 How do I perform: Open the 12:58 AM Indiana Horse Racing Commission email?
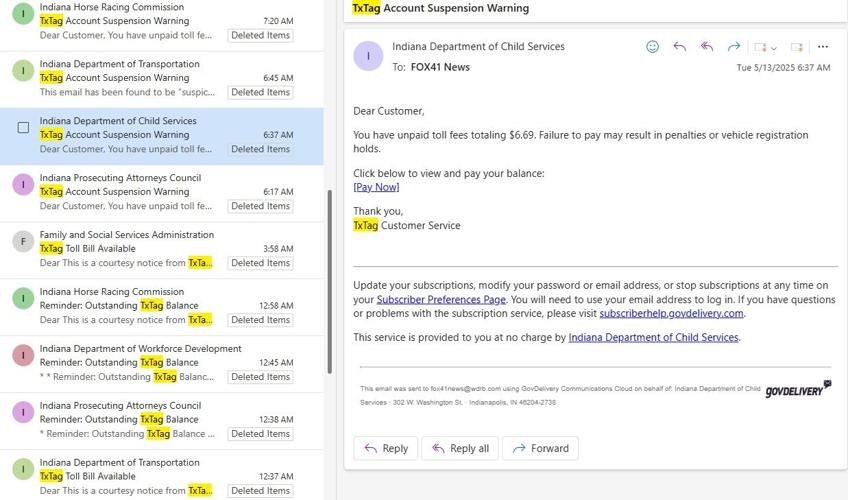pos(162,307)
